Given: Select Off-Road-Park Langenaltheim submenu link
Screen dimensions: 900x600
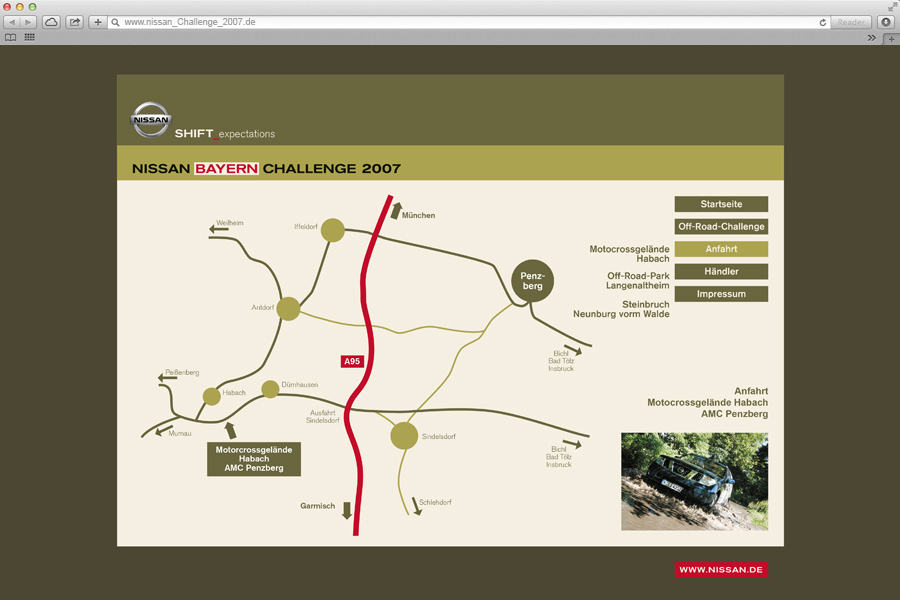Looking at the screenshot, I should [x=638, y=281].
